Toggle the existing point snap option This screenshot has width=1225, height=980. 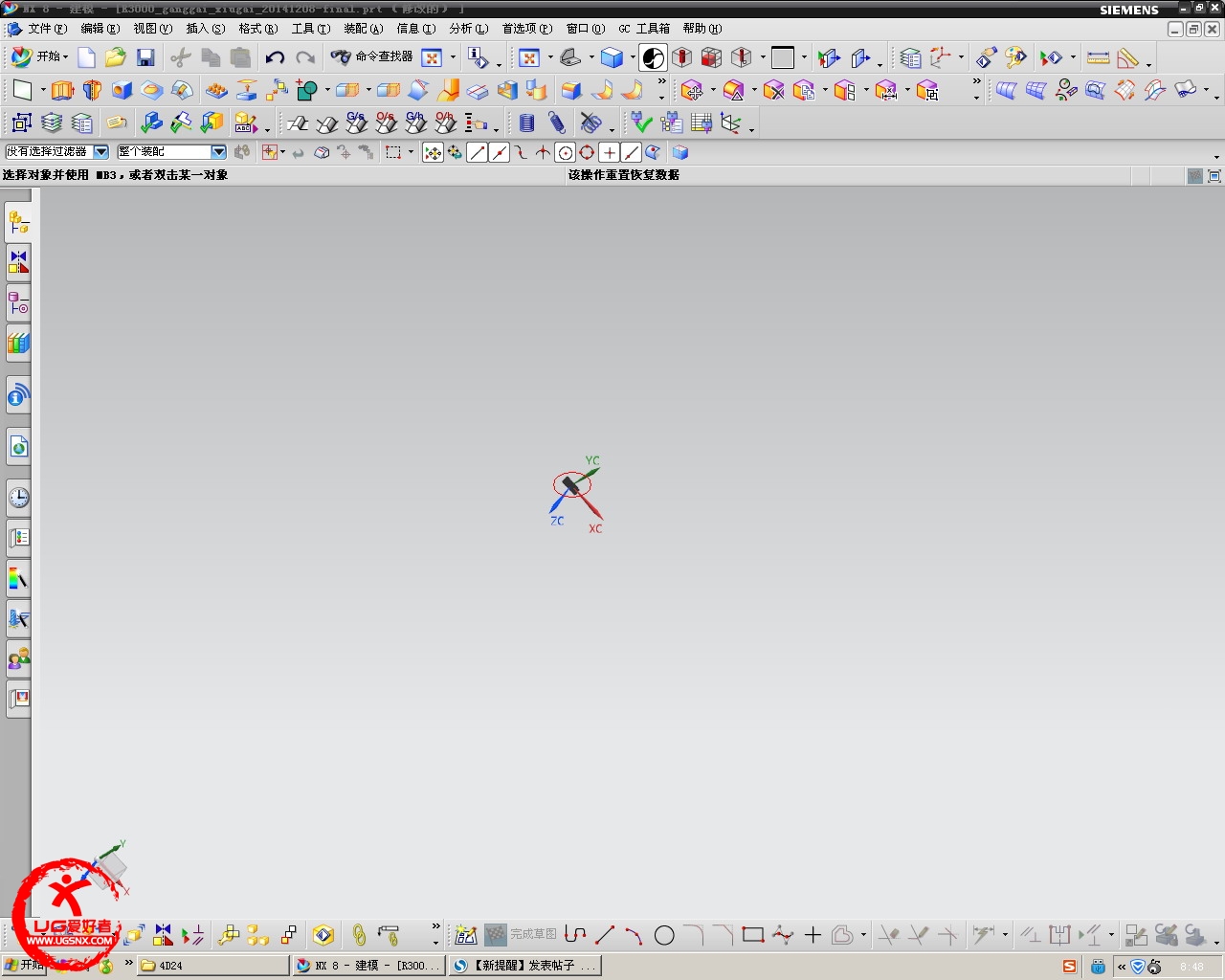point(610,152)
